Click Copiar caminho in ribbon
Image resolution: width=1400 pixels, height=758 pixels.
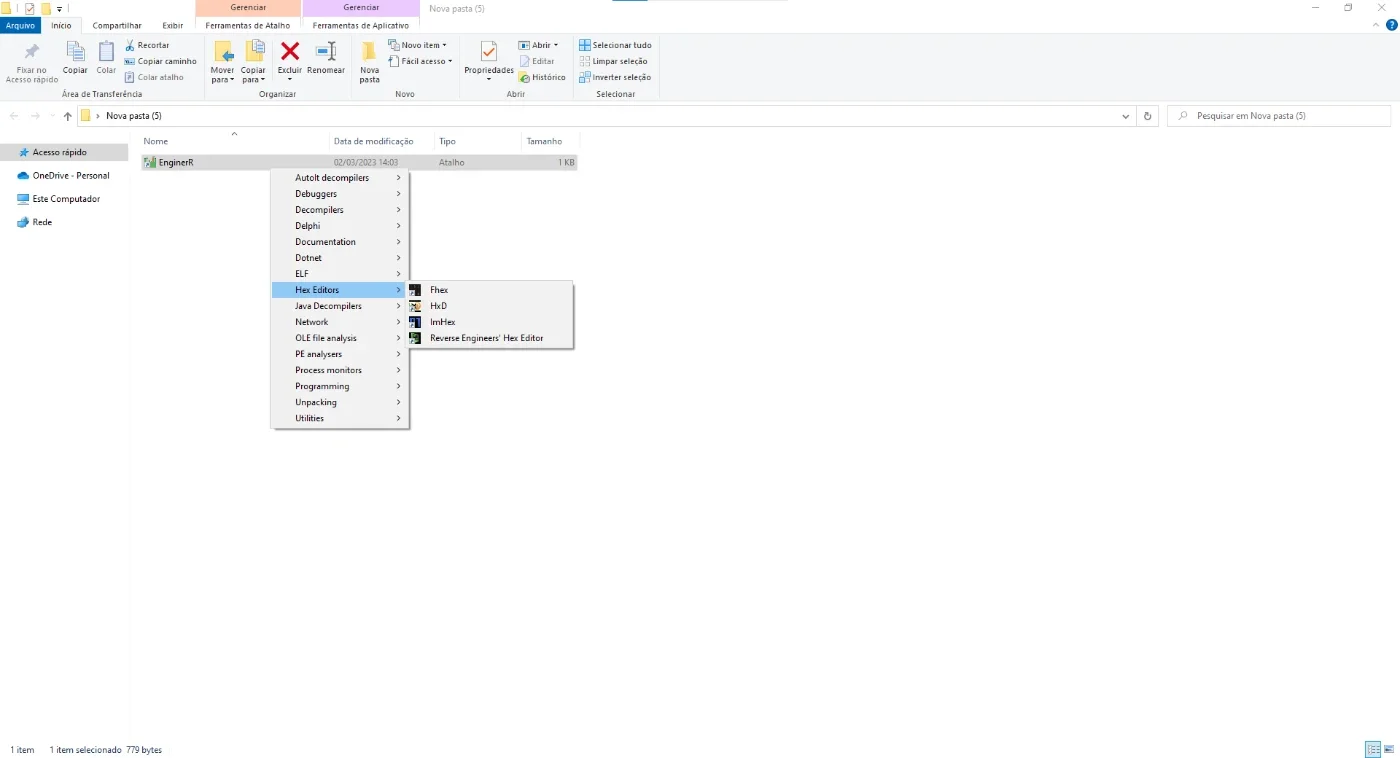pyautogui.click(x=160, y=61)
